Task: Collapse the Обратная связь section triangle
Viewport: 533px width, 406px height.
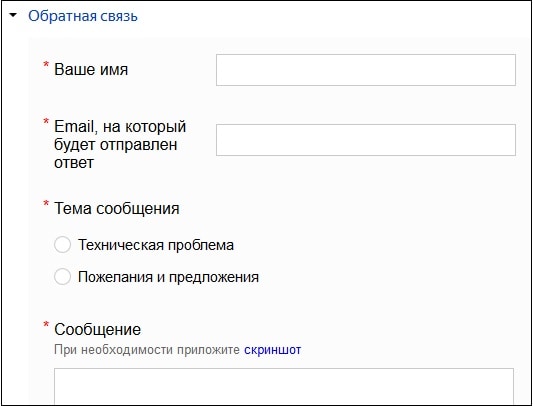Action: pos(13,16)
